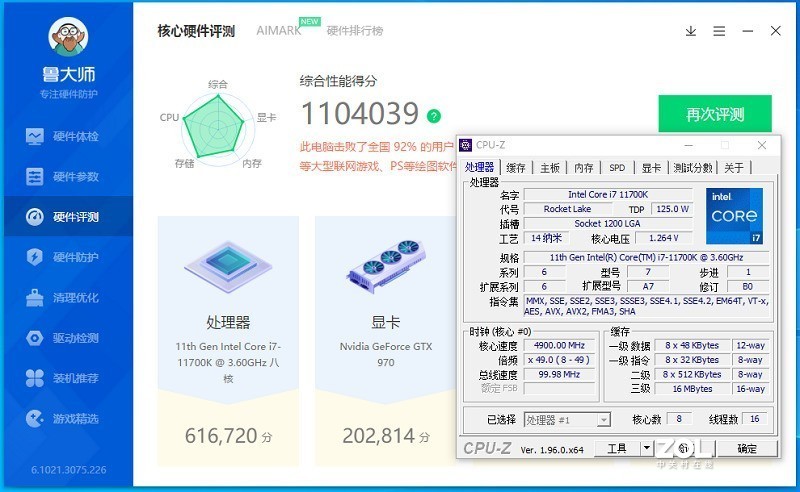The image size is (800, 492).
Task: Select the 处理器 tab in CPU-Z
Action: click(x=479, y=167)
